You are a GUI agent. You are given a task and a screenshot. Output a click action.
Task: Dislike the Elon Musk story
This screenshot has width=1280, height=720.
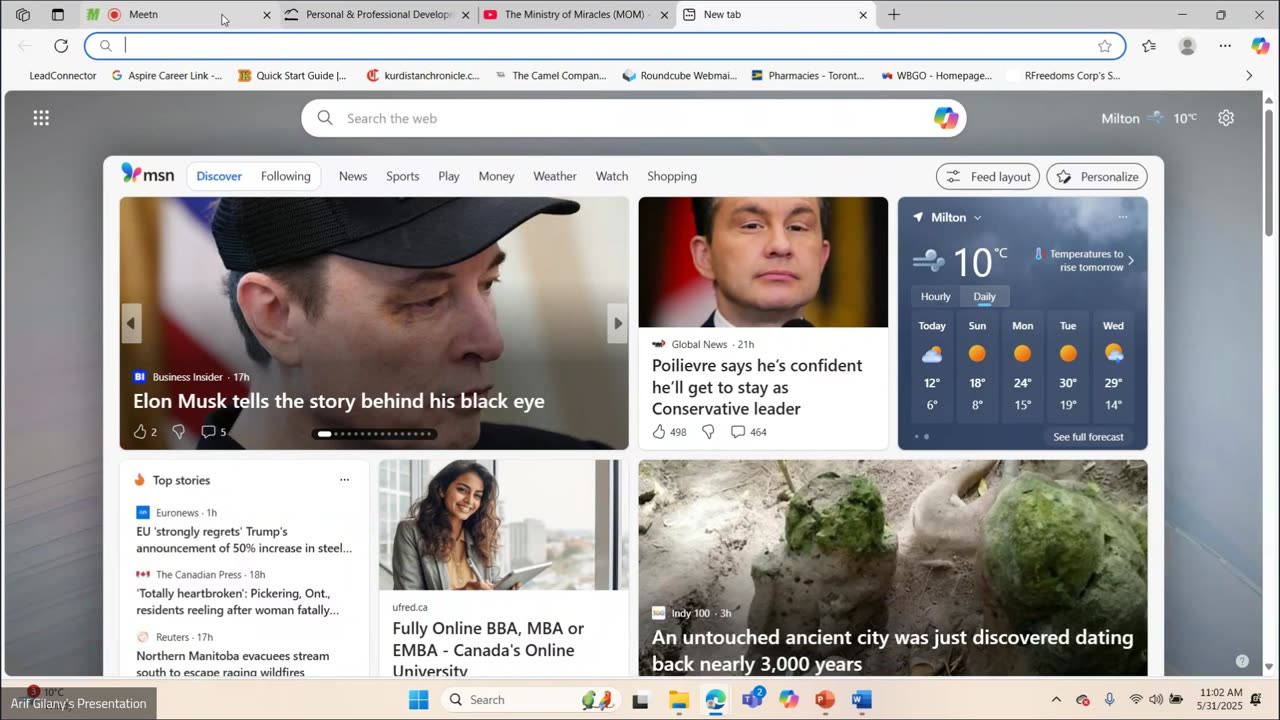pos(178,432)
